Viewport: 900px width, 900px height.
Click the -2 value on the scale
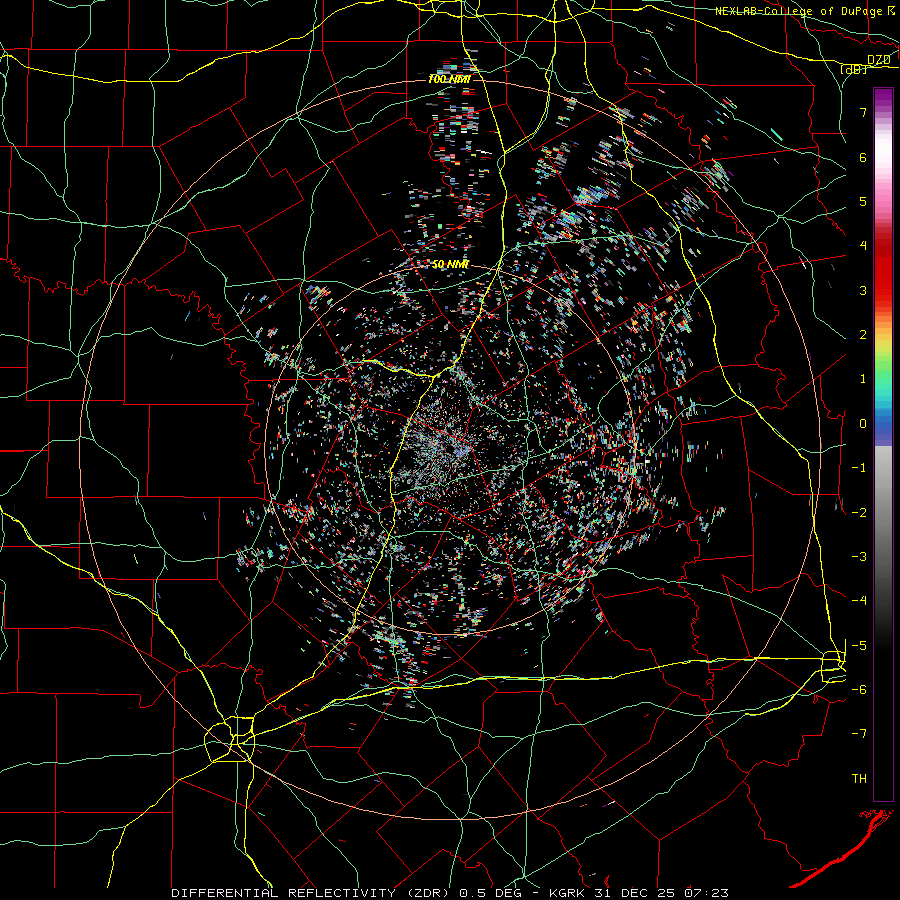(859, 513)
